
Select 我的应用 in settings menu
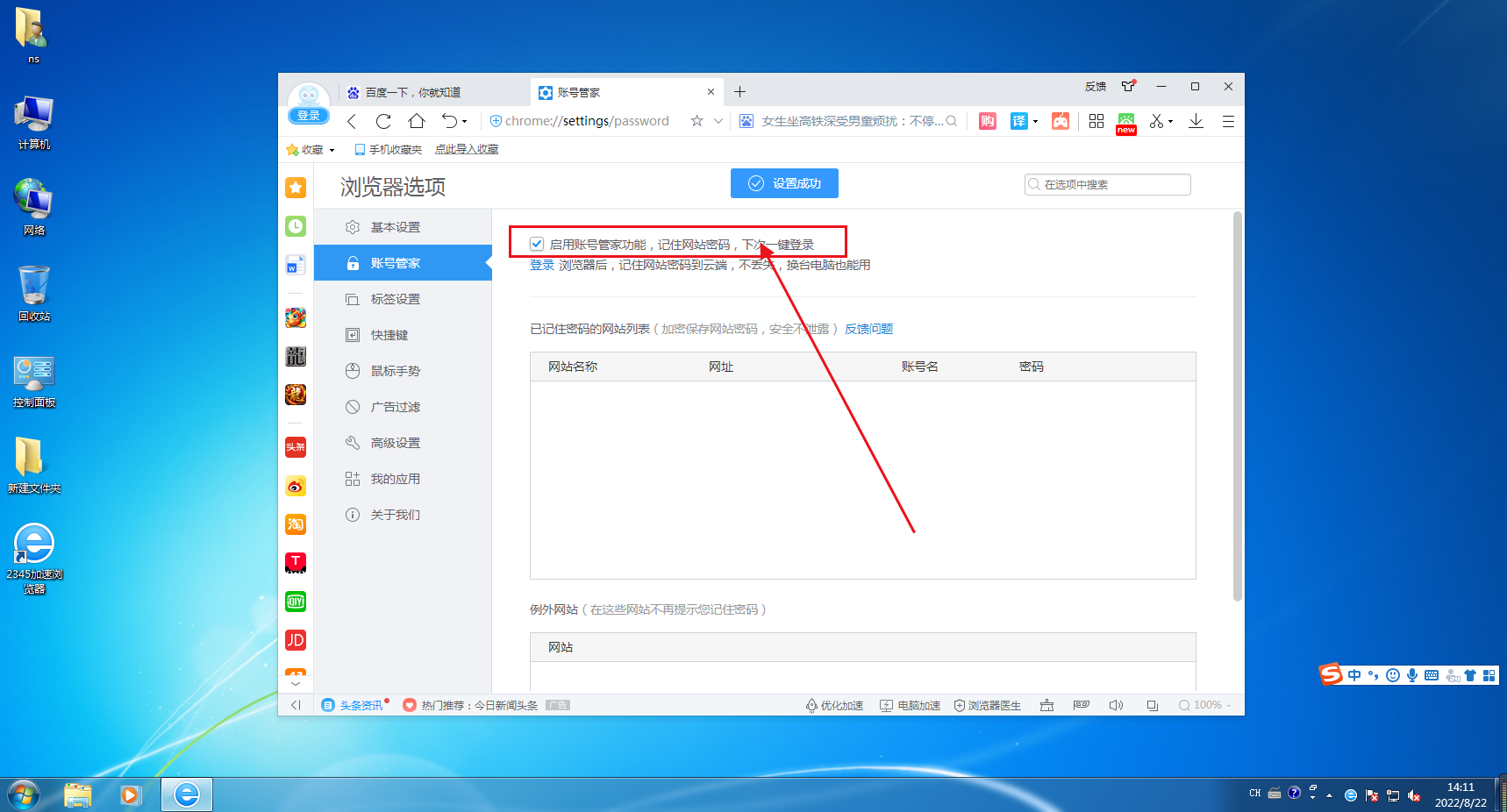(x=403, y=479)
